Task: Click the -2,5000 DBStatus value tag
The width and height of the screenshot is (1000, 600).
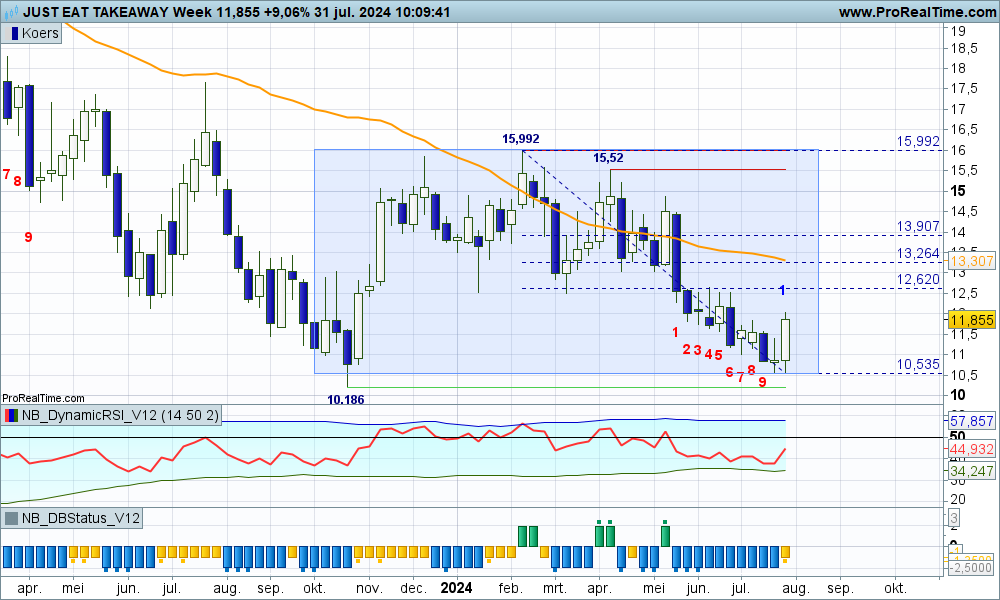Action: click(x=970, y=568)
